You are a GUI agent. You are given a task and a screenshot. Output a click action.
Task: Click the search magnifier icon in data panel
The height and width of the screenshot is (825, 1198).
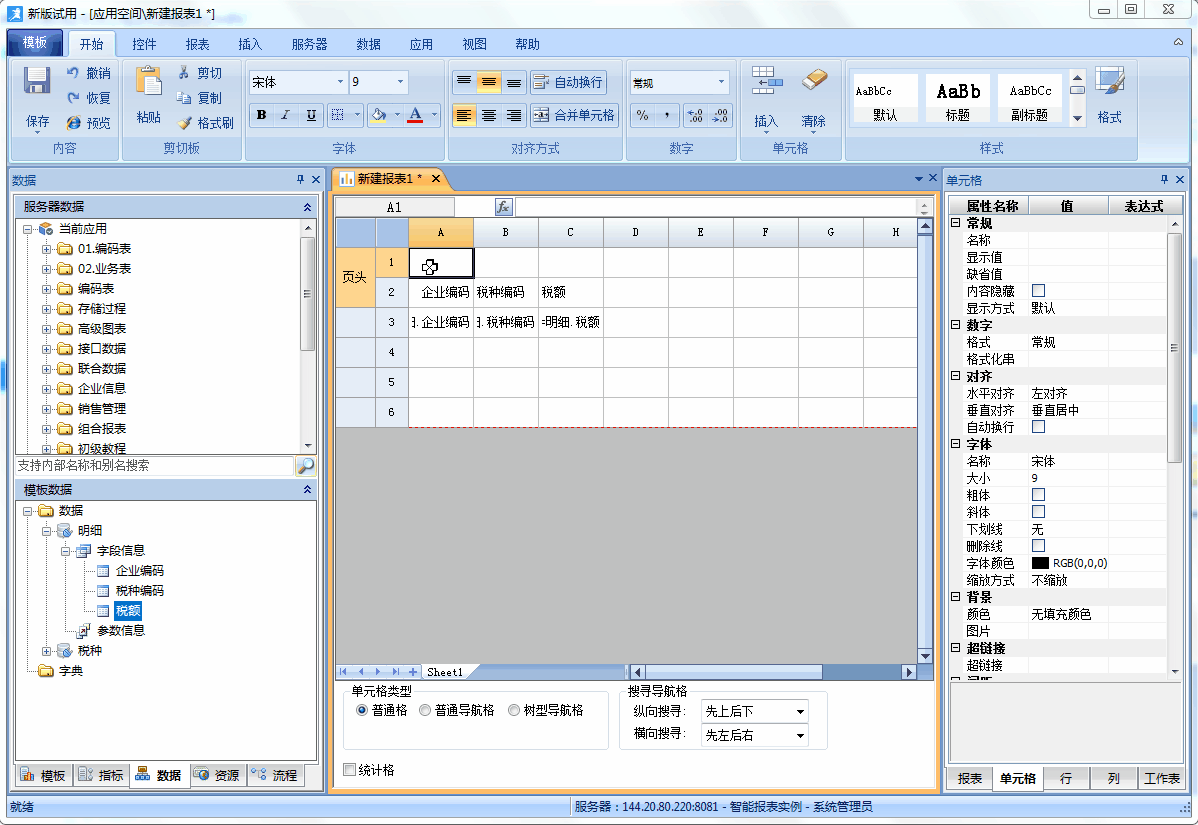(x=305, y=466)
